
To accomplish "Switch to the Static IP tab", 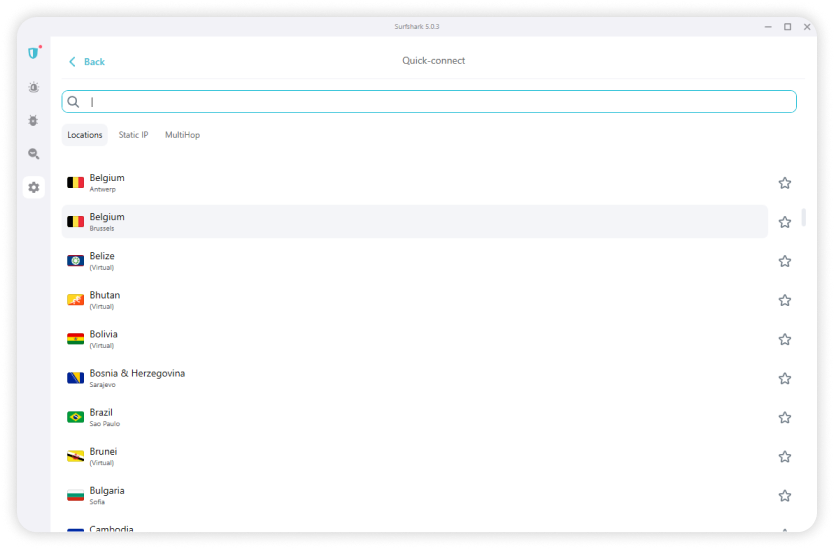I will tap(133, 135).
